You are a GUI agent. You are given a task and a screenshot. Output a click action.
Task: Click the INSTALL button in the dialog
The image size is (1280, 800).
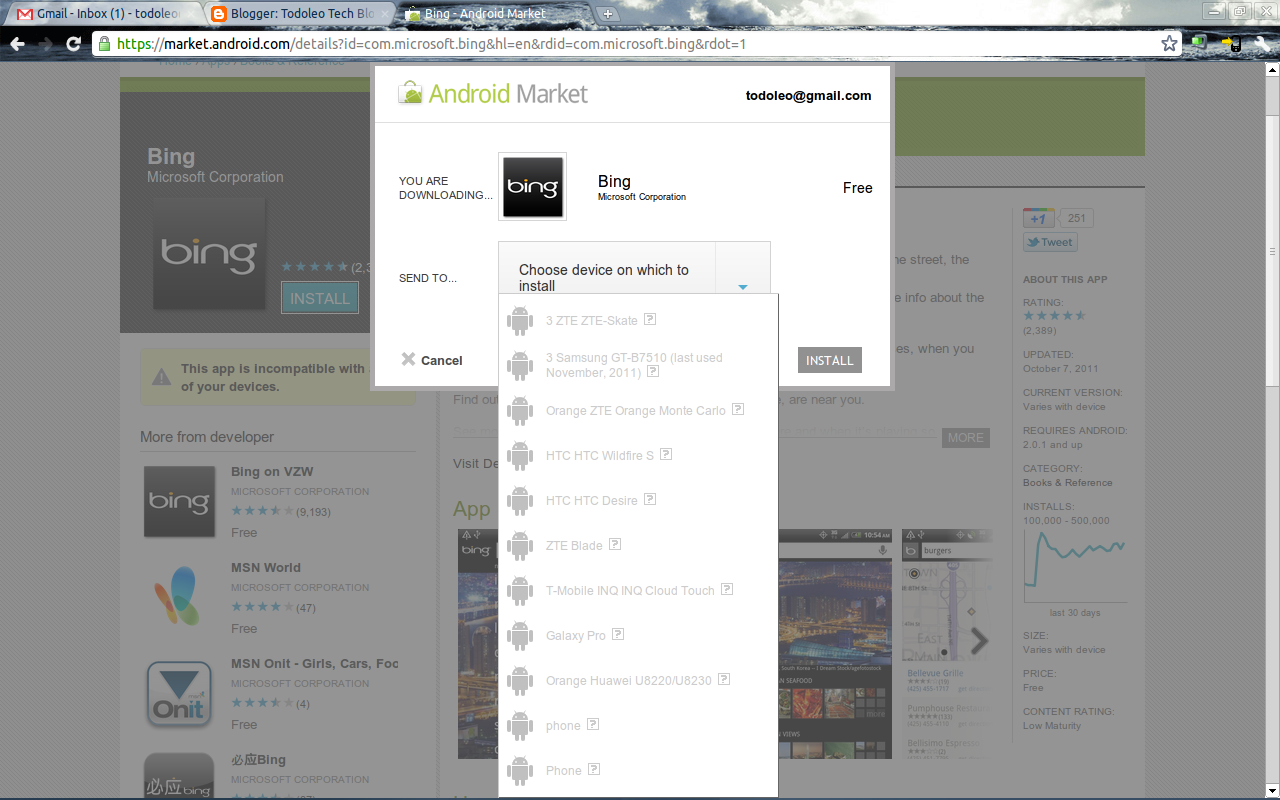[x=829, y=359]
